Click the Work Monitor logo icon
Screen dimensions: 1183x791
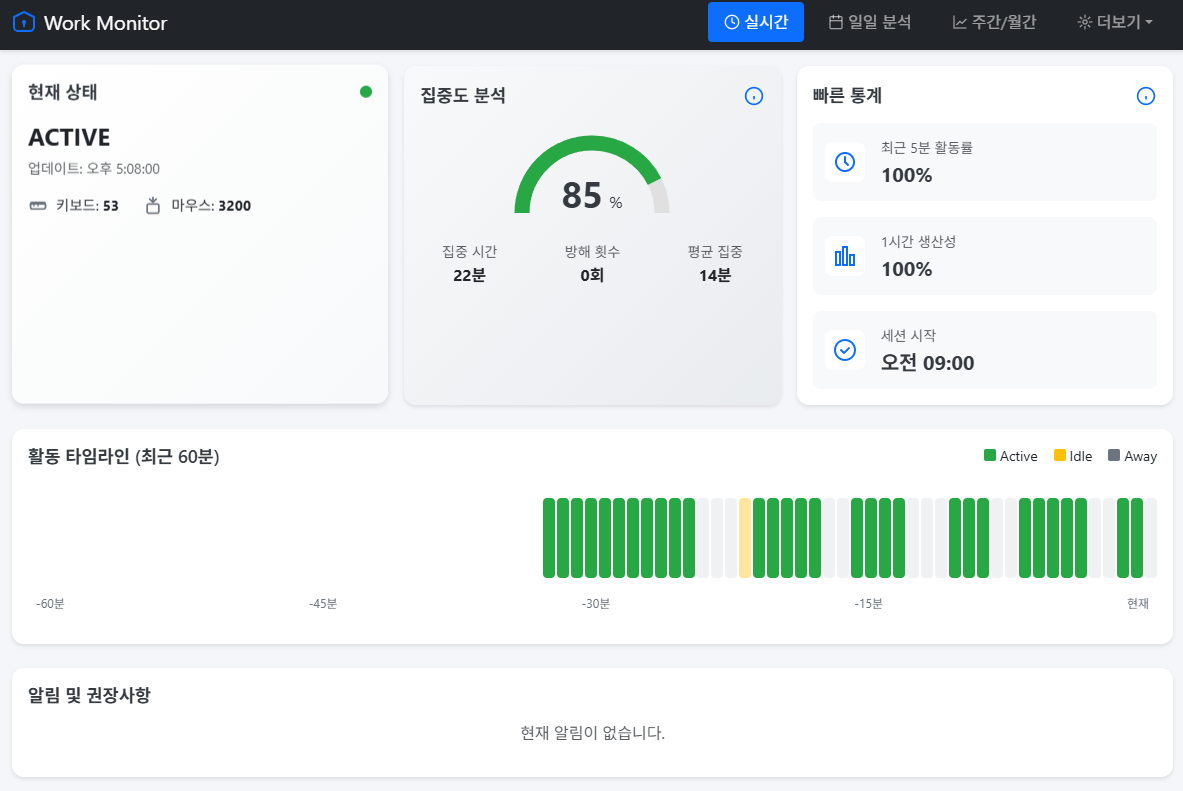(23, 22)
